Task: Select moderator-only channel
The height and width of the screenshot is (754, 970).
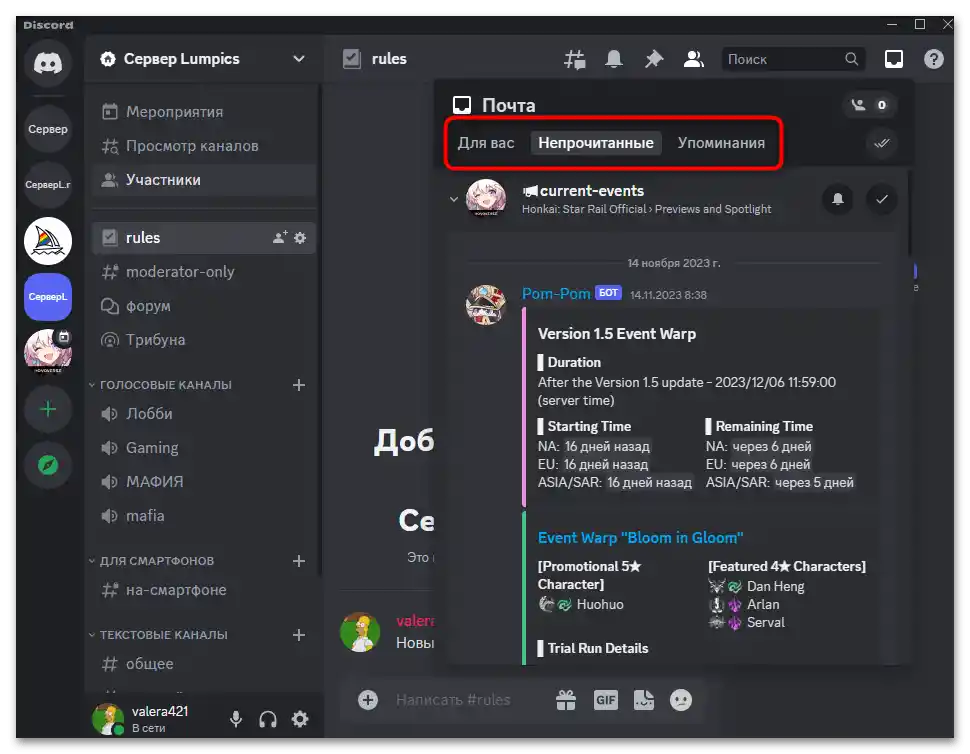Action: point(204,272)
